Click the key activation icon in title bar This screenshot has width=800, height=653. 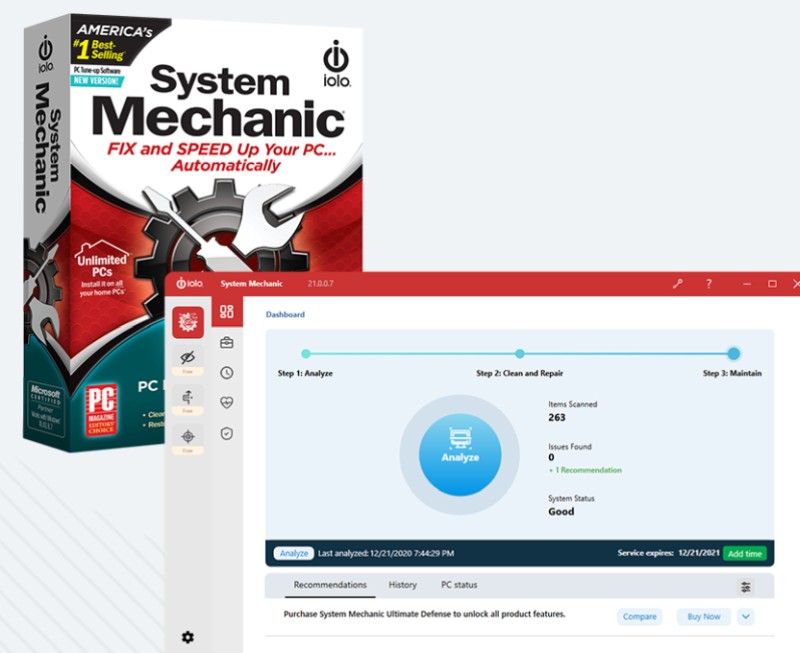pos(678,284)
